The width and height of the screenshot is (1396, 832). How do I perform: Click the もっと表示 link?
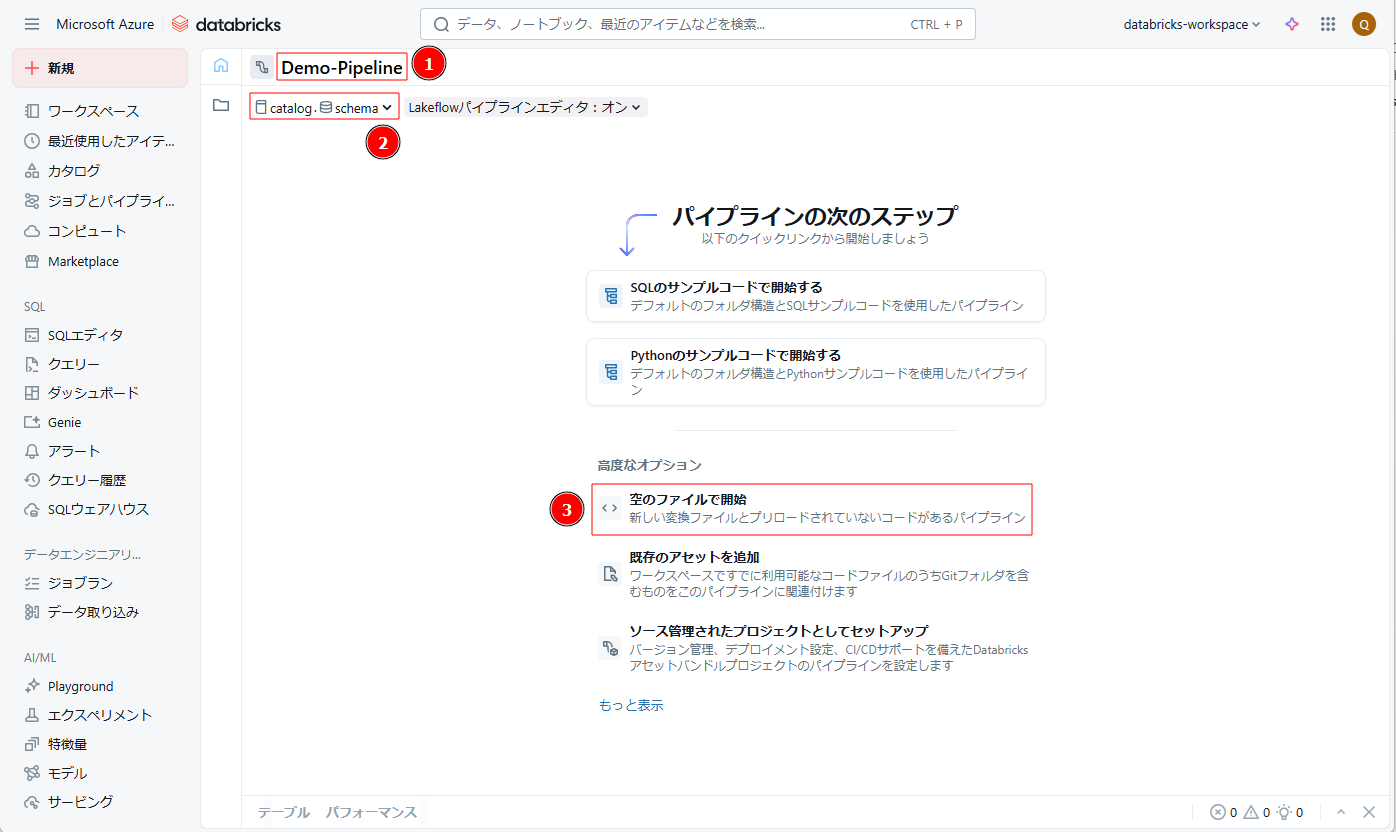[x=631, y=705]
